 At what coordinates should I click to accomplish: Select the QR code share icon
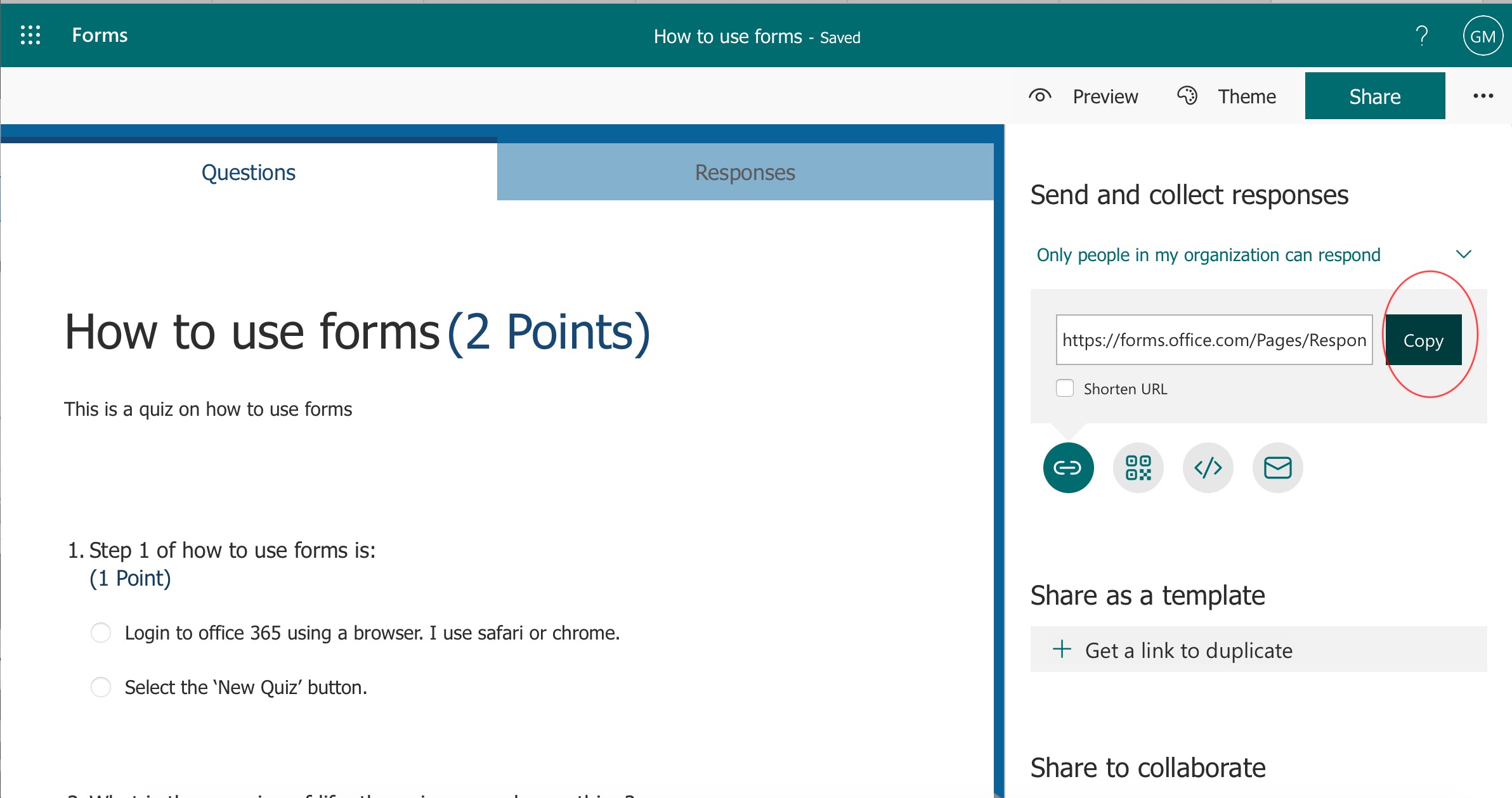coord(1138,468)
